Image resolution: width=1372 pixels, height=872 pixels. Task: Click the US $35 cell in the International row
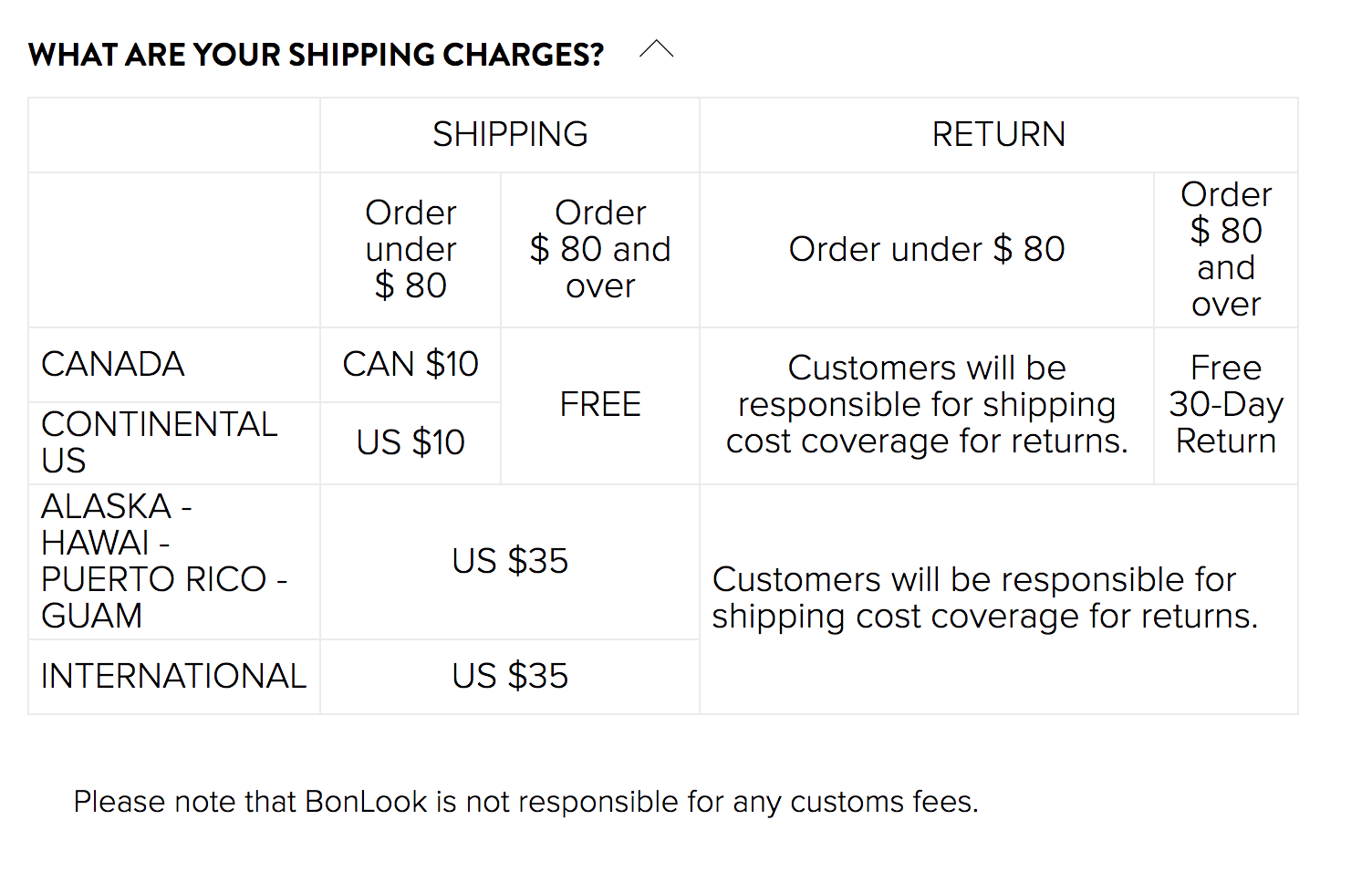click(x=510, y=676)
